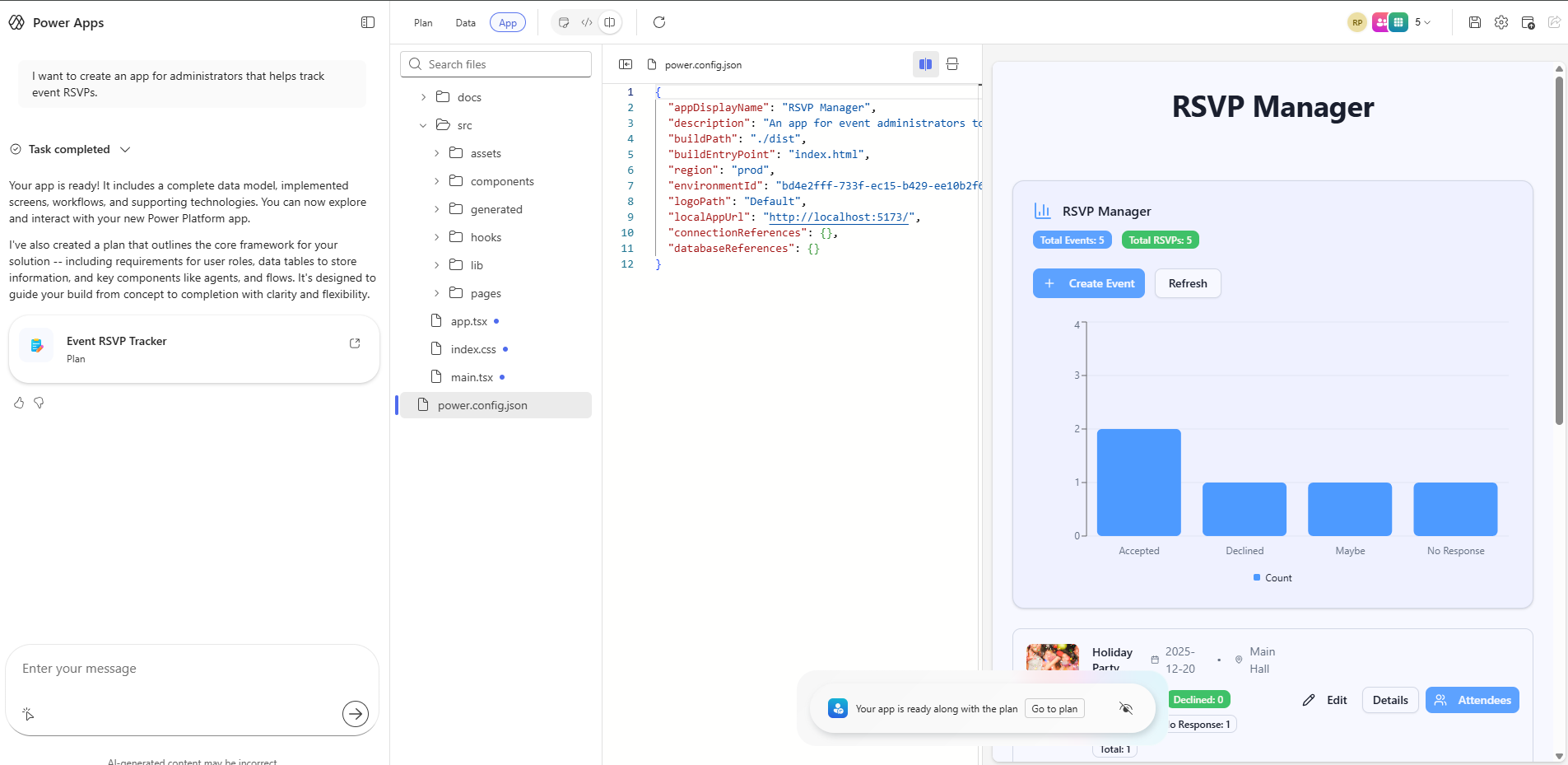Switch to preview-only view toggle
Screen dimensions: 1568x765
point(564,23)
